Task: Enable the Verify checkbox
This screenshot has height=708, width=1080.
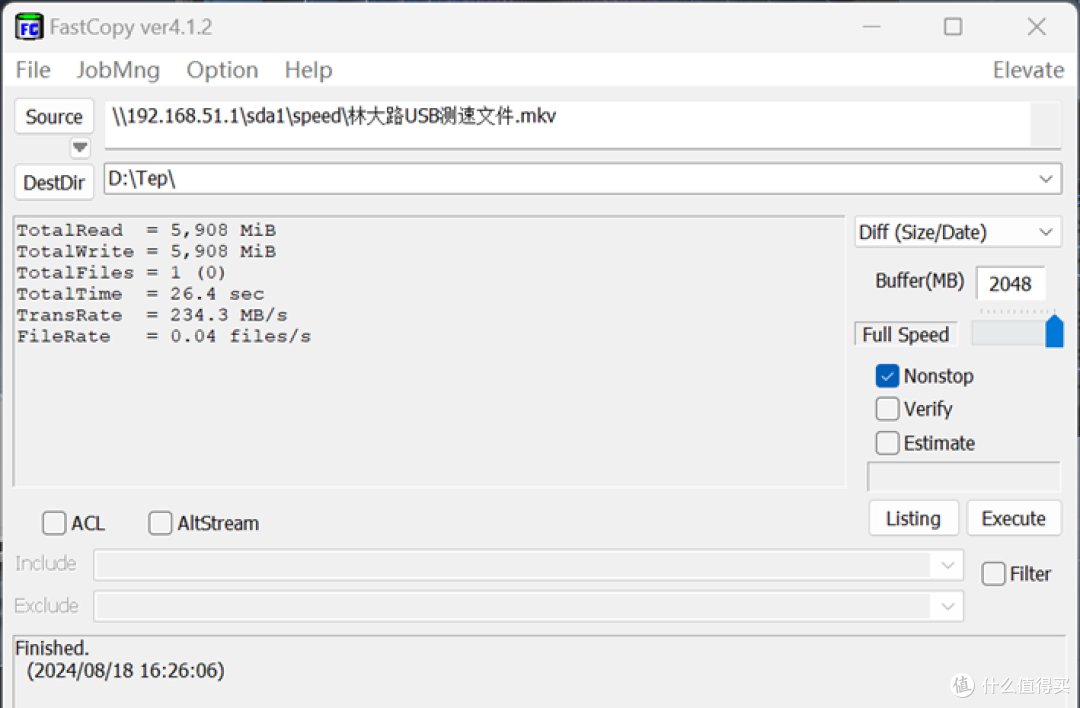Action: pos(887,409)
